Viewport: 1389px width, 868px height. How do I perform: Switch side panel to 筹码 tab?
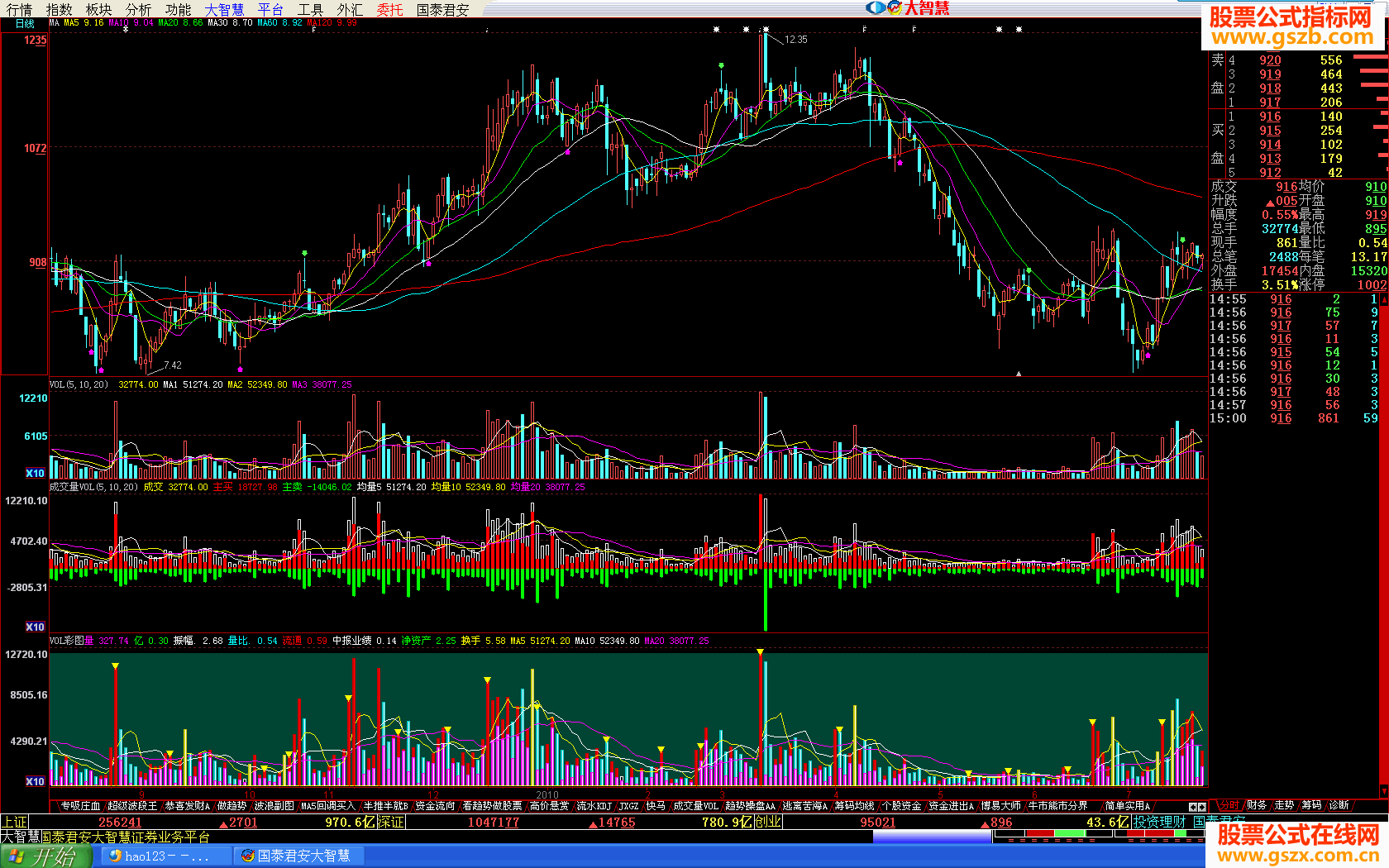[1311, 805]
